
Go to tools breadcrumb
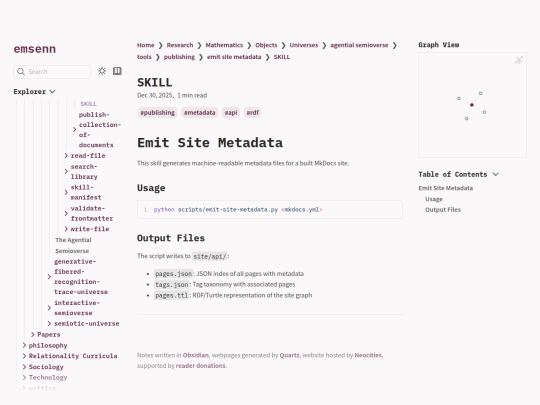pos(144,57)
